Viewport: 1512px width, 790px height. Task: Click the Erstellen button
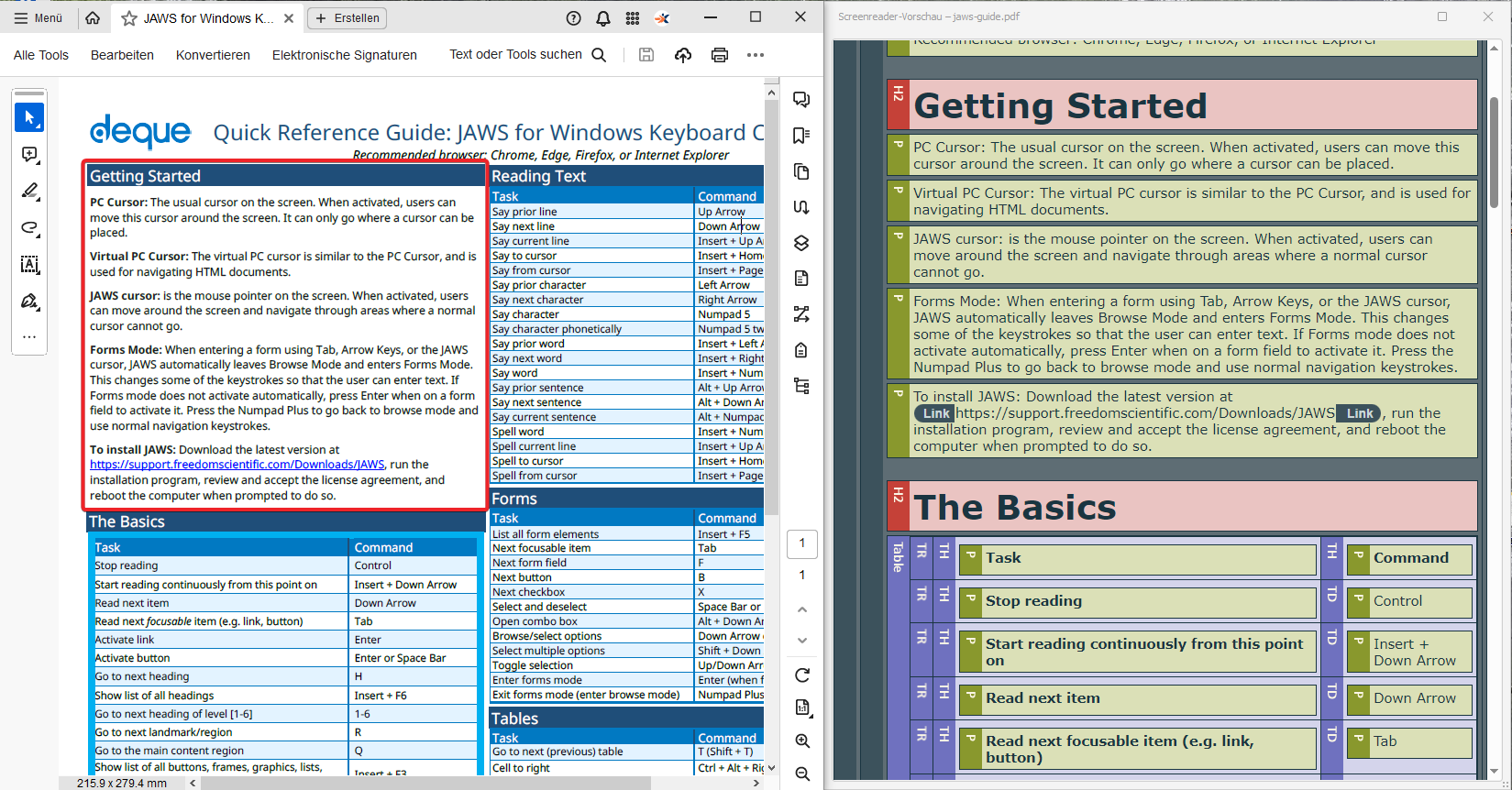[347, 18]
